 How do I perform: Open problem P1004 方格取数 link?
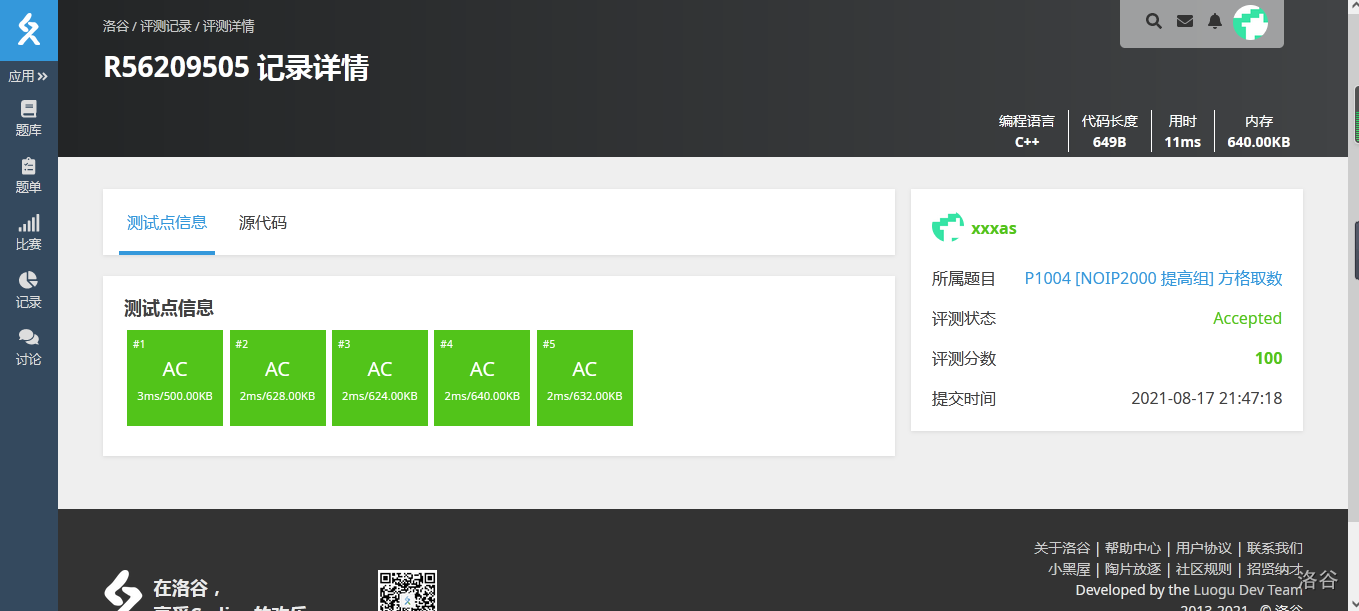click(x=1153, y=279)
